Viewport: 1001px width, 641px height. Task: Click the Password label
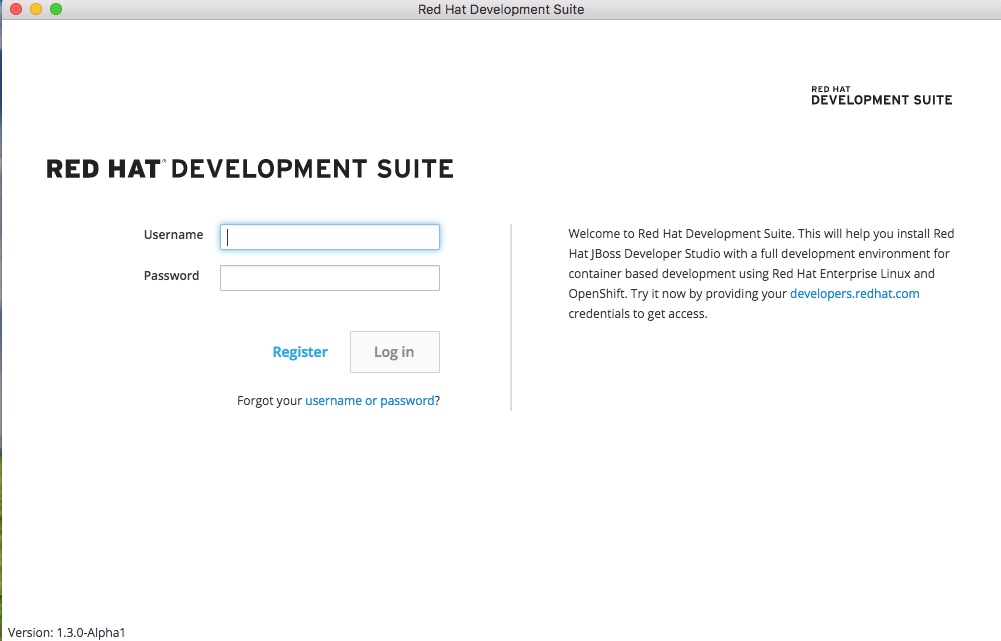(171, 275)
